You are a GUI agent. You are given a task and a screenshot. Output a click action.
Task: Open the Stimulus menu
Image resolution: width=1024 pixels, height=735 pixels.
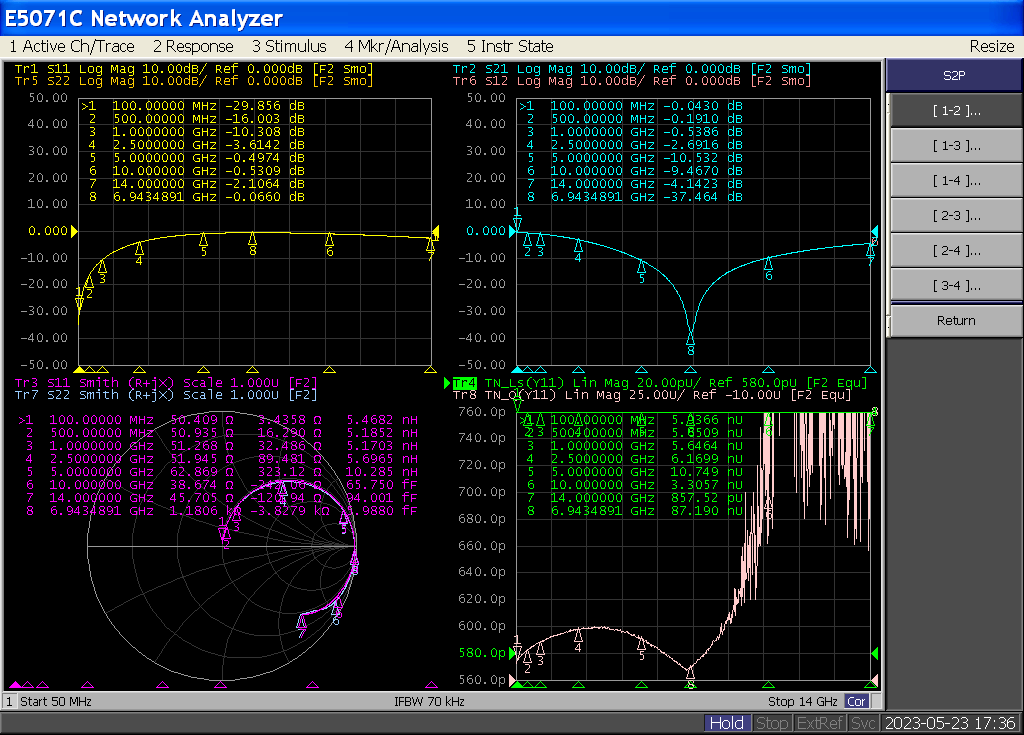289,46
